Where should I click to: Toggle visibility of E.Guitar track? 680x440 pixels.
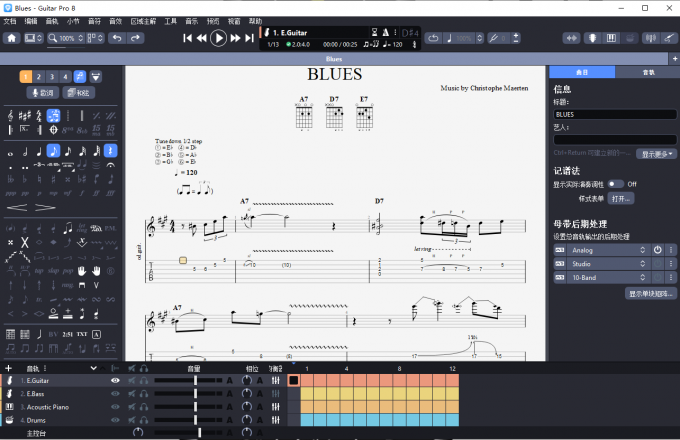[x=115, y=381]
